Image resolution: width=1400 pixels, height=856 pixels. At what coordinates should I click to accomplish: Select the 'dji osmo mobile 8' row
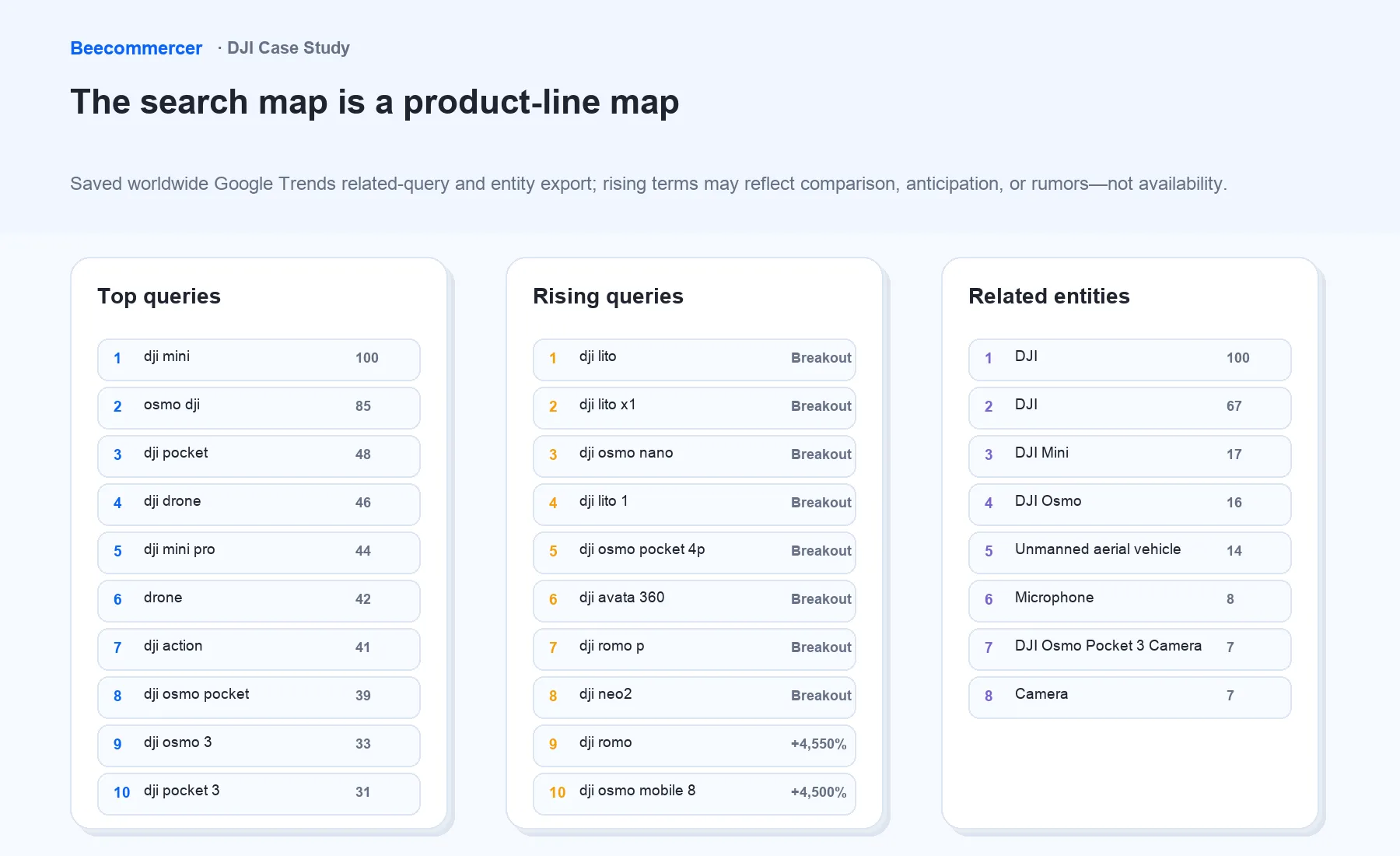(695, 794)
